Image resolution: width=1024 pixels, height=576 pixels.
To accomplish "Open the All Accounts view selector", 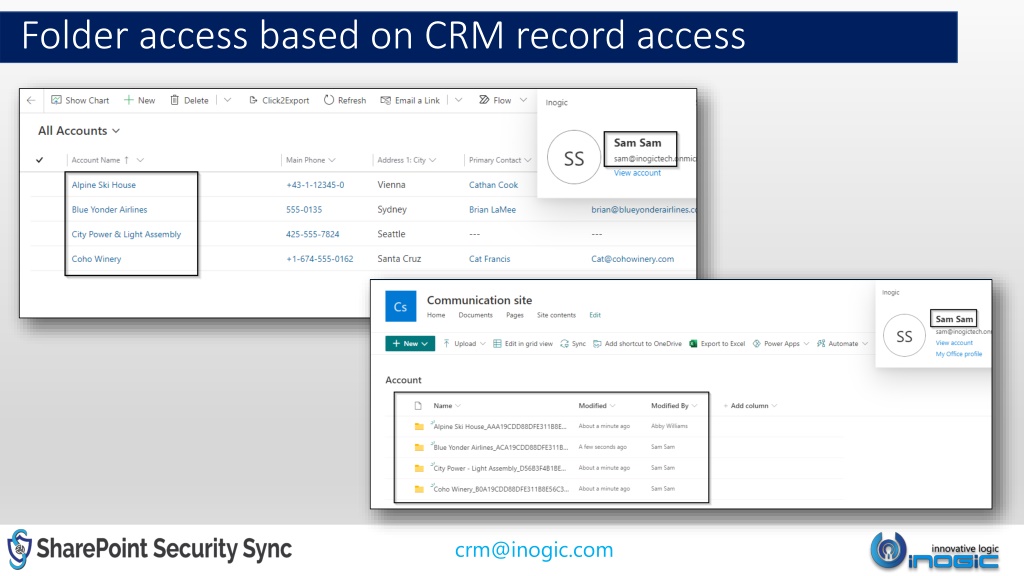I will [79, 131].
